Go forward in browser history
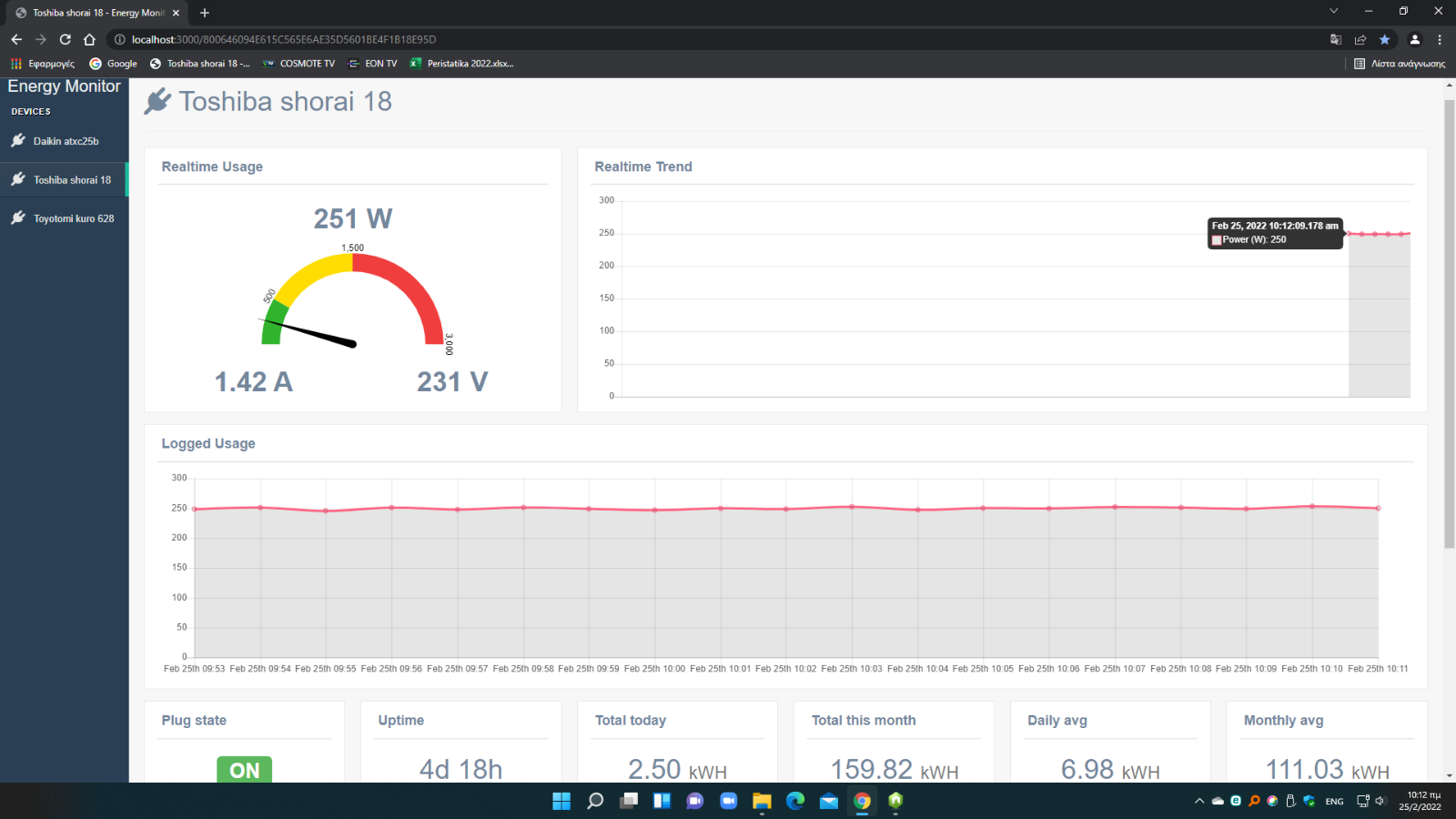Viewport: 1456px width, 819px height. 40,39
